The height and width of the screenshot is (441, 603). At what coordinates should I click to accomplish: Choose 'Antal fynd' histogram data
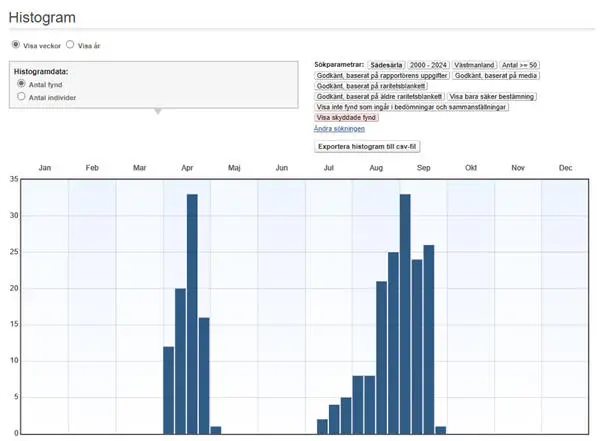[22, 85]
